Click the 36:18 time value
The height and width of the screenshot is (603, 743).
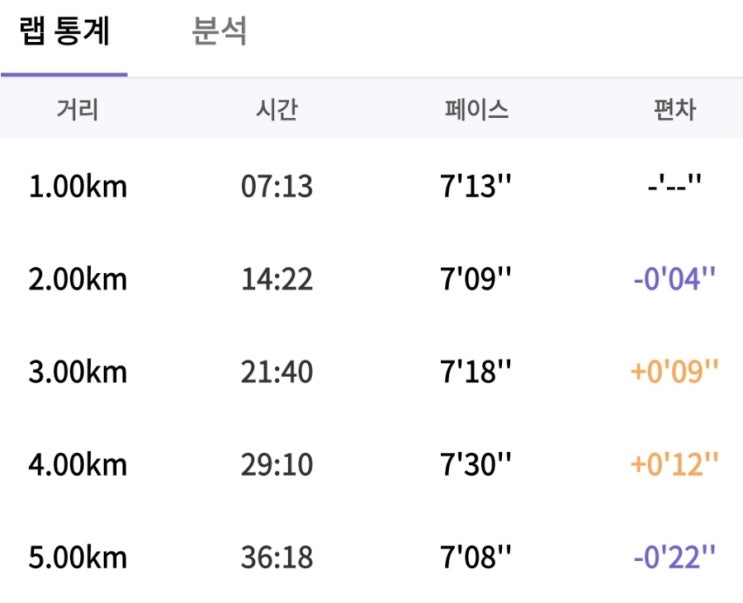pyautogui.click(x=277, y=558)
